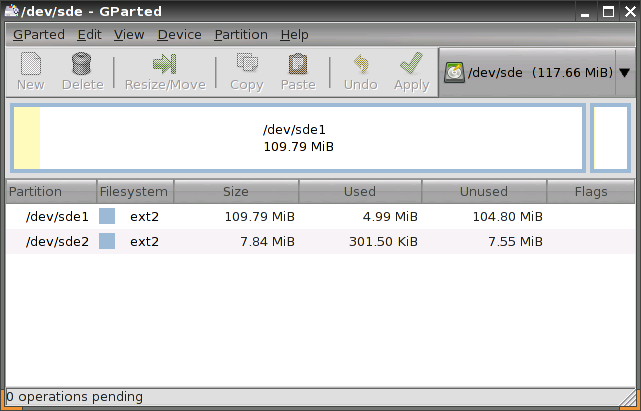The image size is (641, 411).
Task: Click the hard disk icon in device selector
Action: point(455,73)
